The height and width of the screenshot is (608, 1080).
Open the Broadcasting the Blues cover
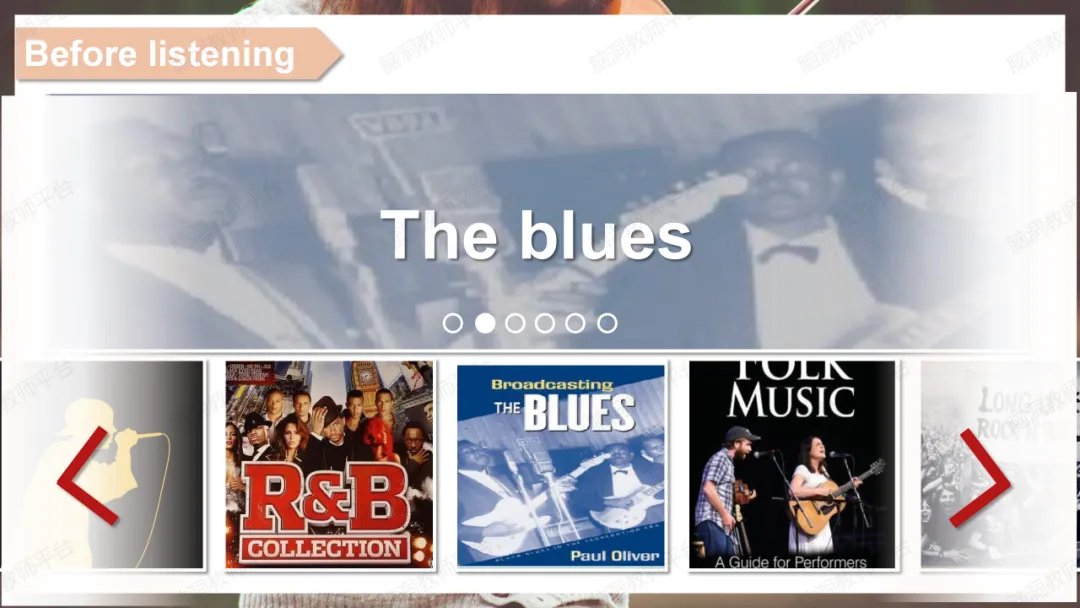(x=561, y=465)
